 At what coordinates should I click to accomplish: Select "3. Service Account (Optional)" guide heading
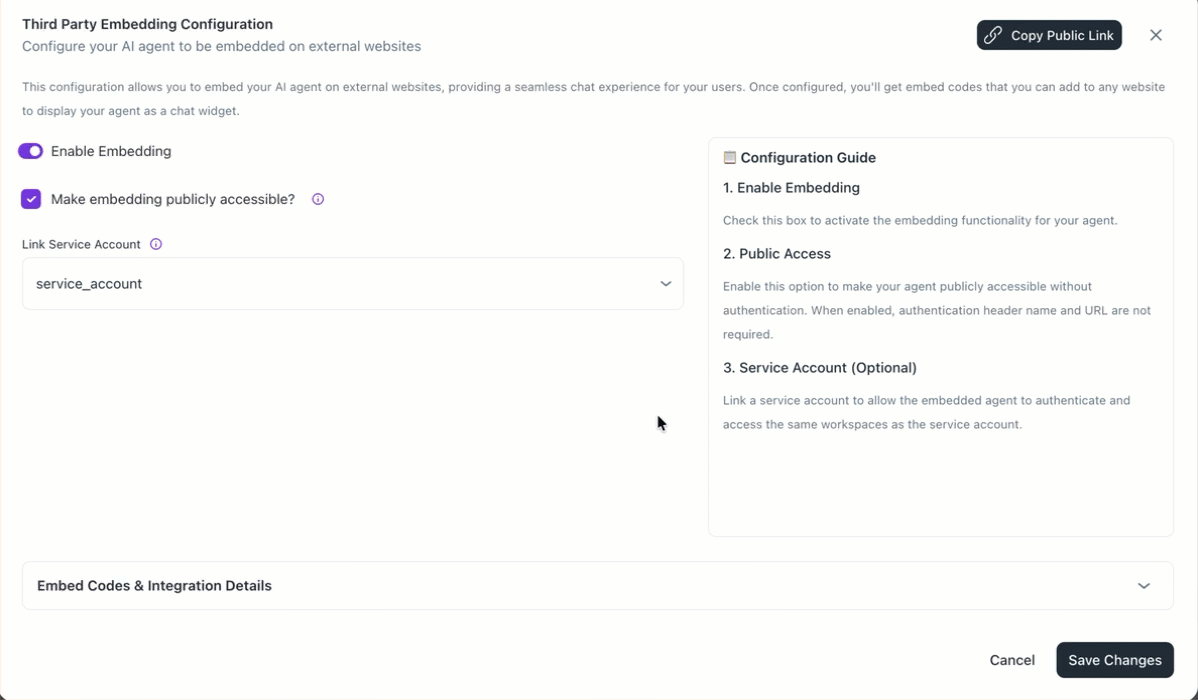click(x=820, y=368)
